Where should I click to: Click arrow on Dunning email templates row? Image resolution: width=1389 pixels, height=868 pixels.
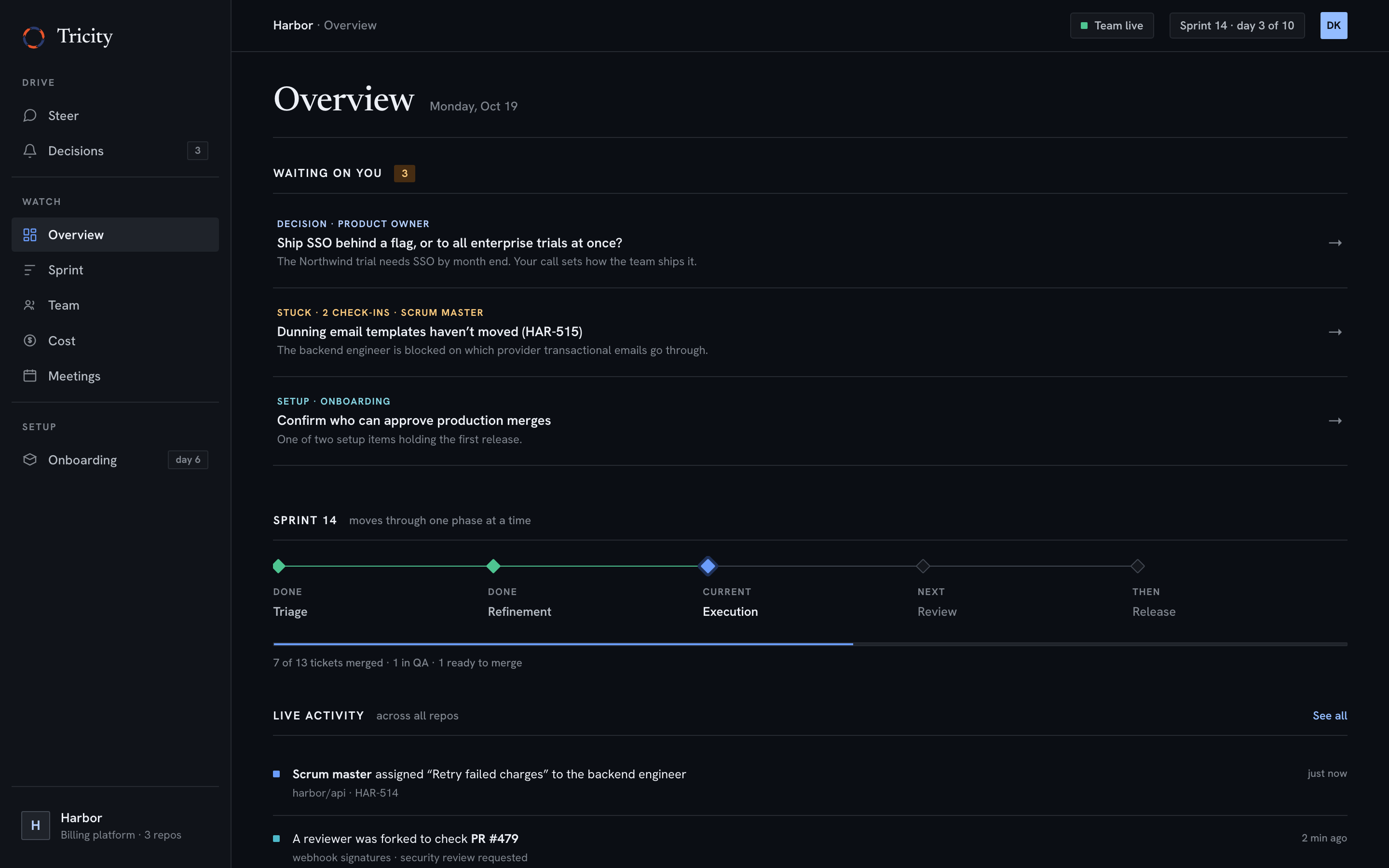(x=1335, y=332)
